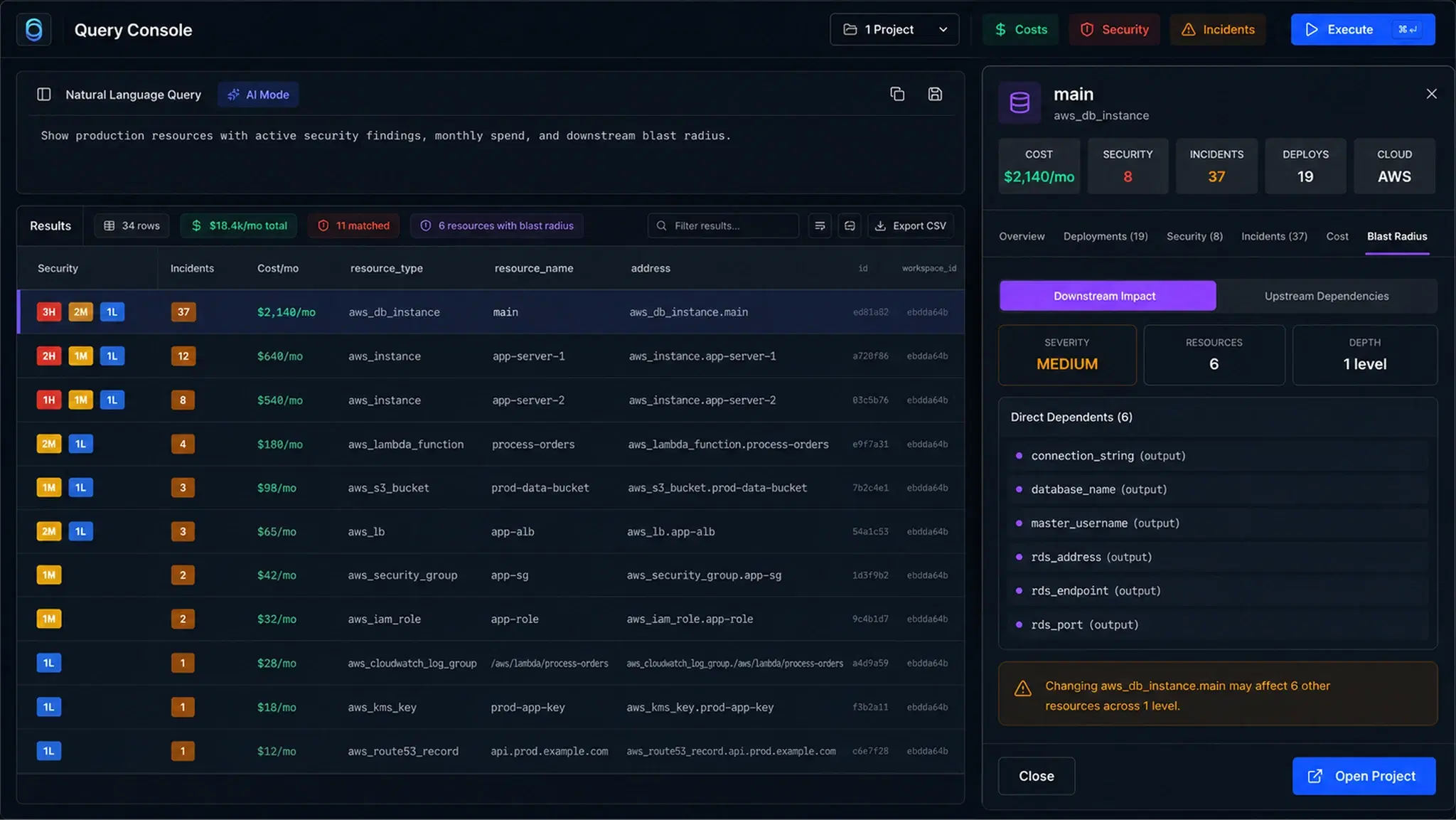Click the 1H badge for app-server-2

click(x=49, y=400)
